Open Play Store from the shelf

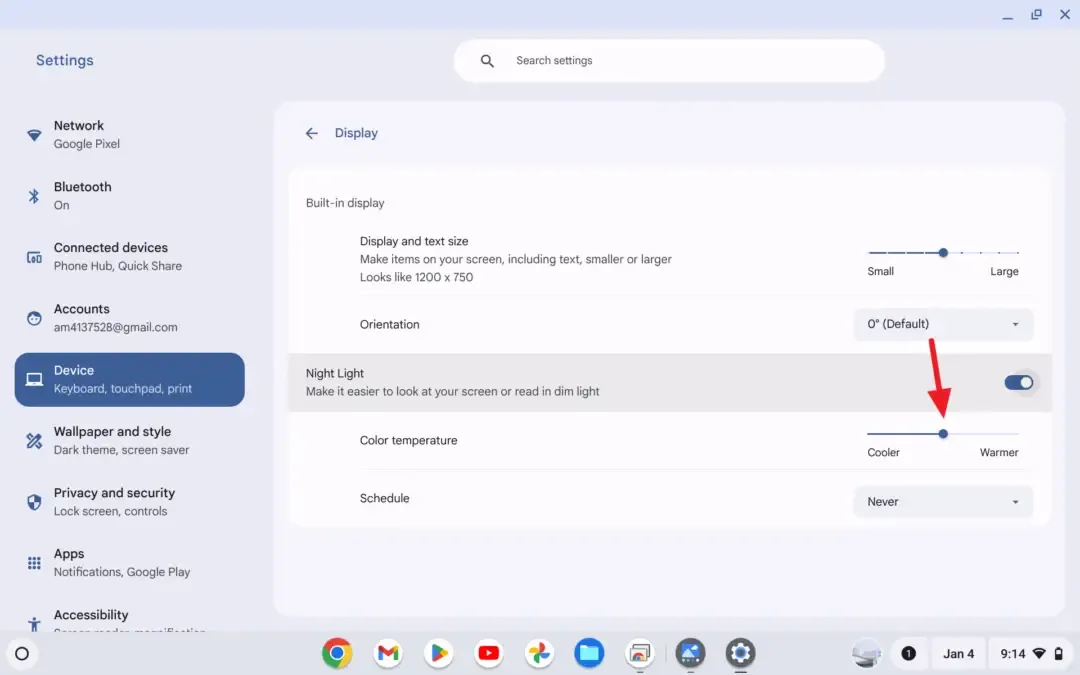pos(438,653)
